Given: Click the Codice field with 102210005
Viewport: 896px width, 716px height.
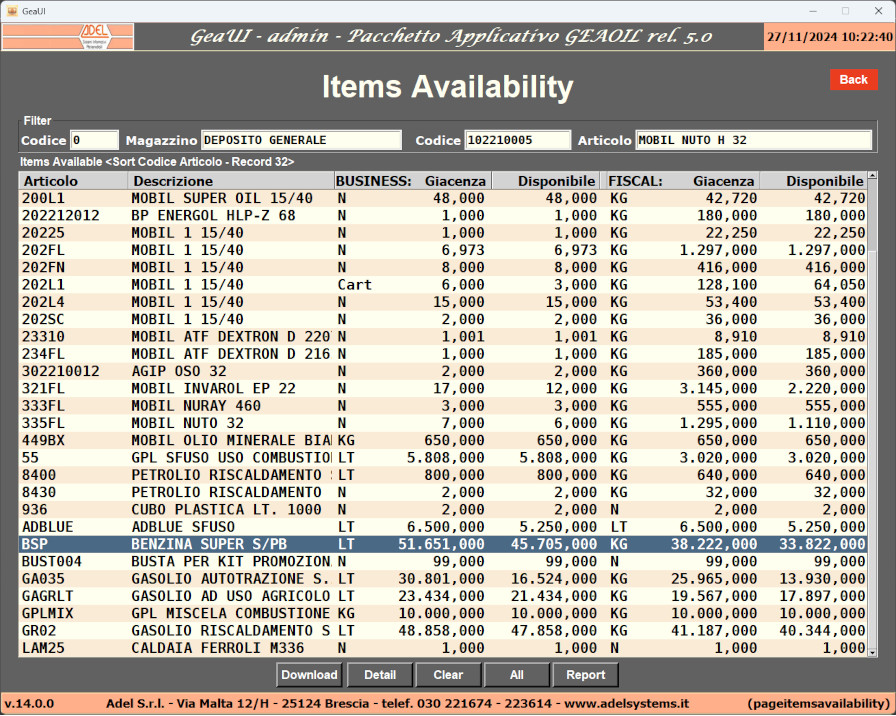Looking at the screenshot, I should [x=517, y=140].
